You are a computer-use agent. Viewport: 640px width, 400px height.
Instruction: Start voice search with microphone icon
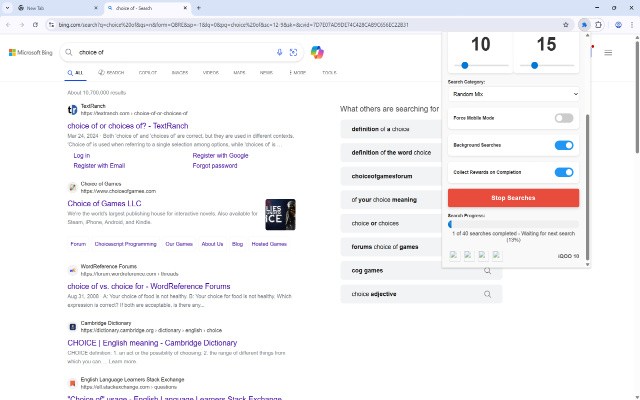point(280,52)
